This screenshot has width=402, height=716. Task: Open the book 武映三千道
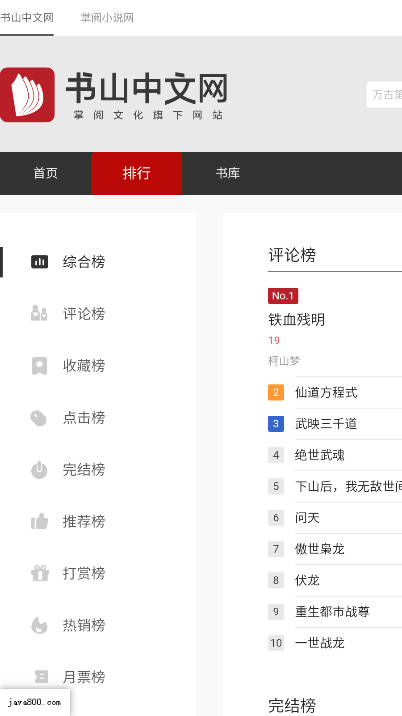(326, 424)
